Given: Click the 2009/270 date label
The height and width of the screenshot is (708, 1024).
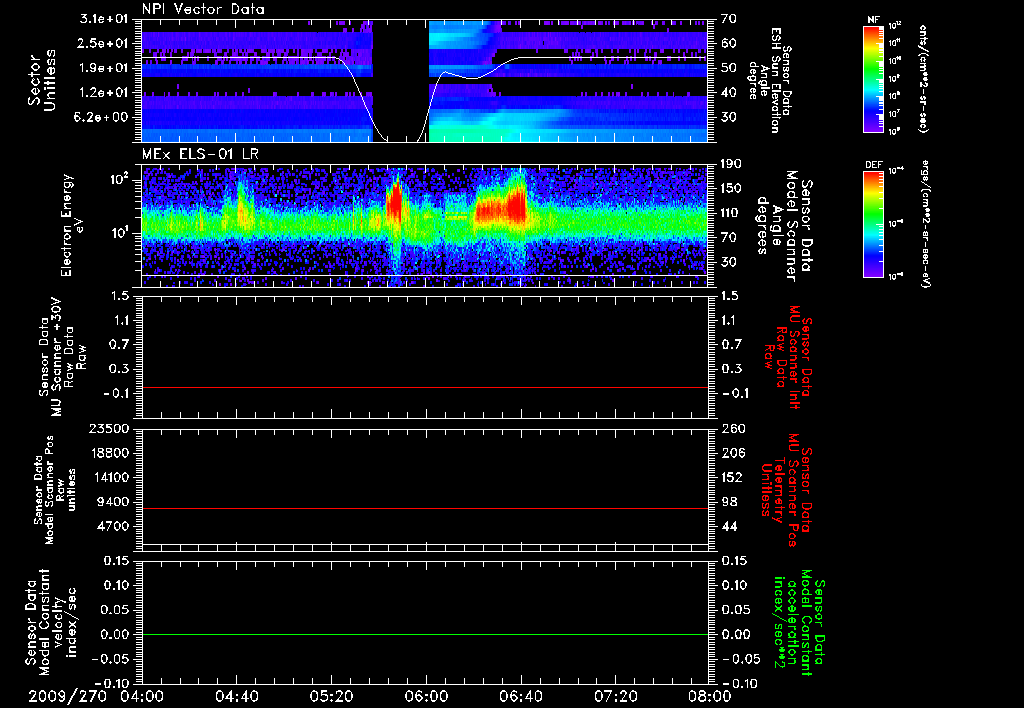Looking at the screenshot, I should 67,696.
